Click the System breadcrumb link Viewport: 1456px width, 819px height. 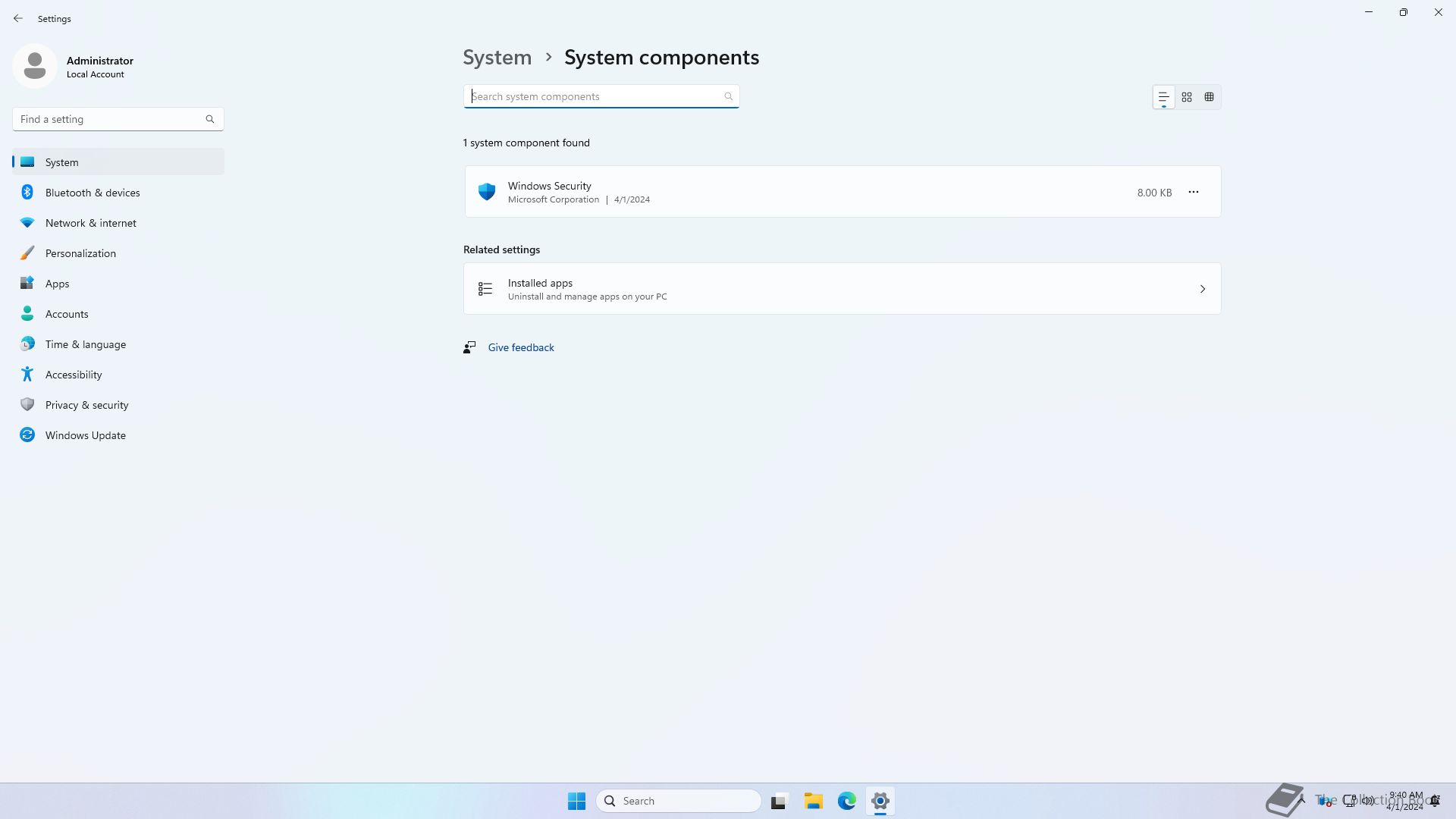click(x=497, y=58)
